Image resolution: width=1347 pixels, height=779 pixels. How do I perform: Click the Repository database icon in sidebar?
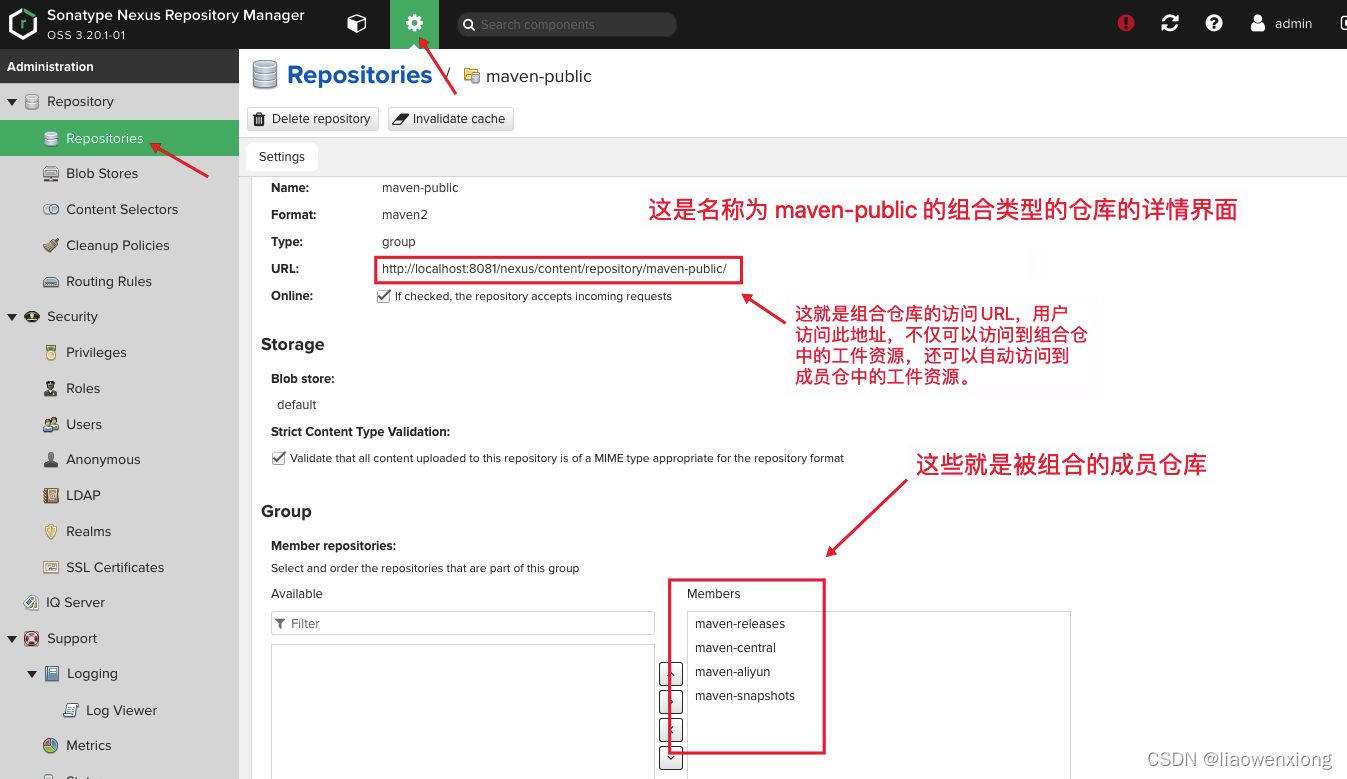pos(32,102)
